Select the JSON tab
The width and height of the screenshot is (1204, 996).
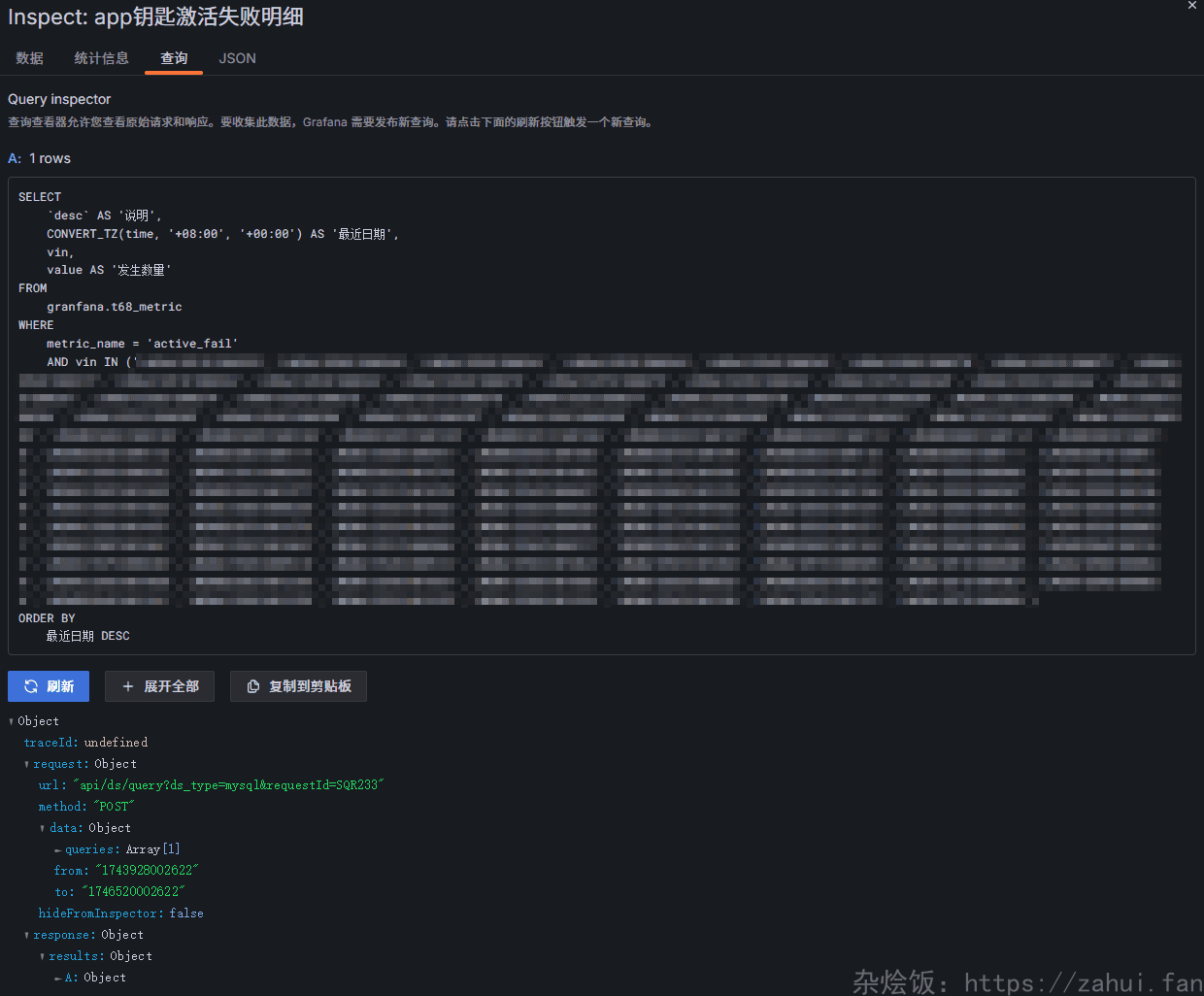(x=237, y=58)
